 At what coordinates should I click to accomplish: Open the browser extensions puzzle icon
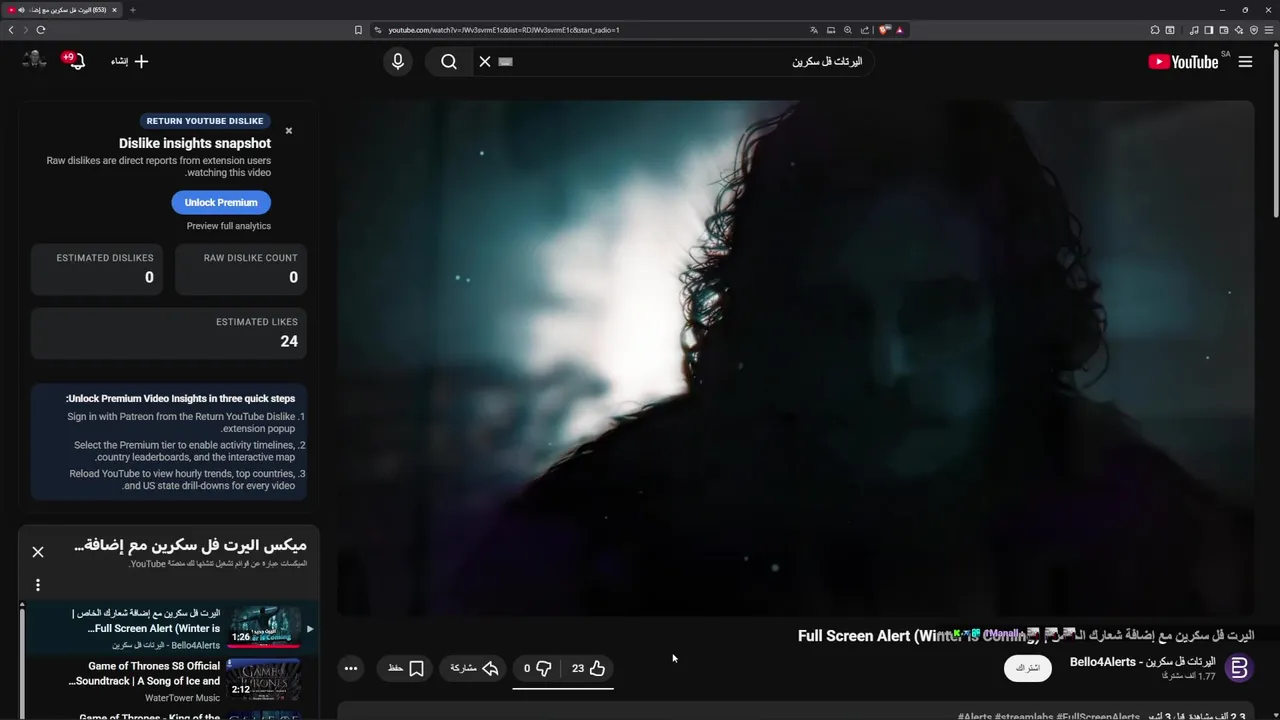[1154, 30]
